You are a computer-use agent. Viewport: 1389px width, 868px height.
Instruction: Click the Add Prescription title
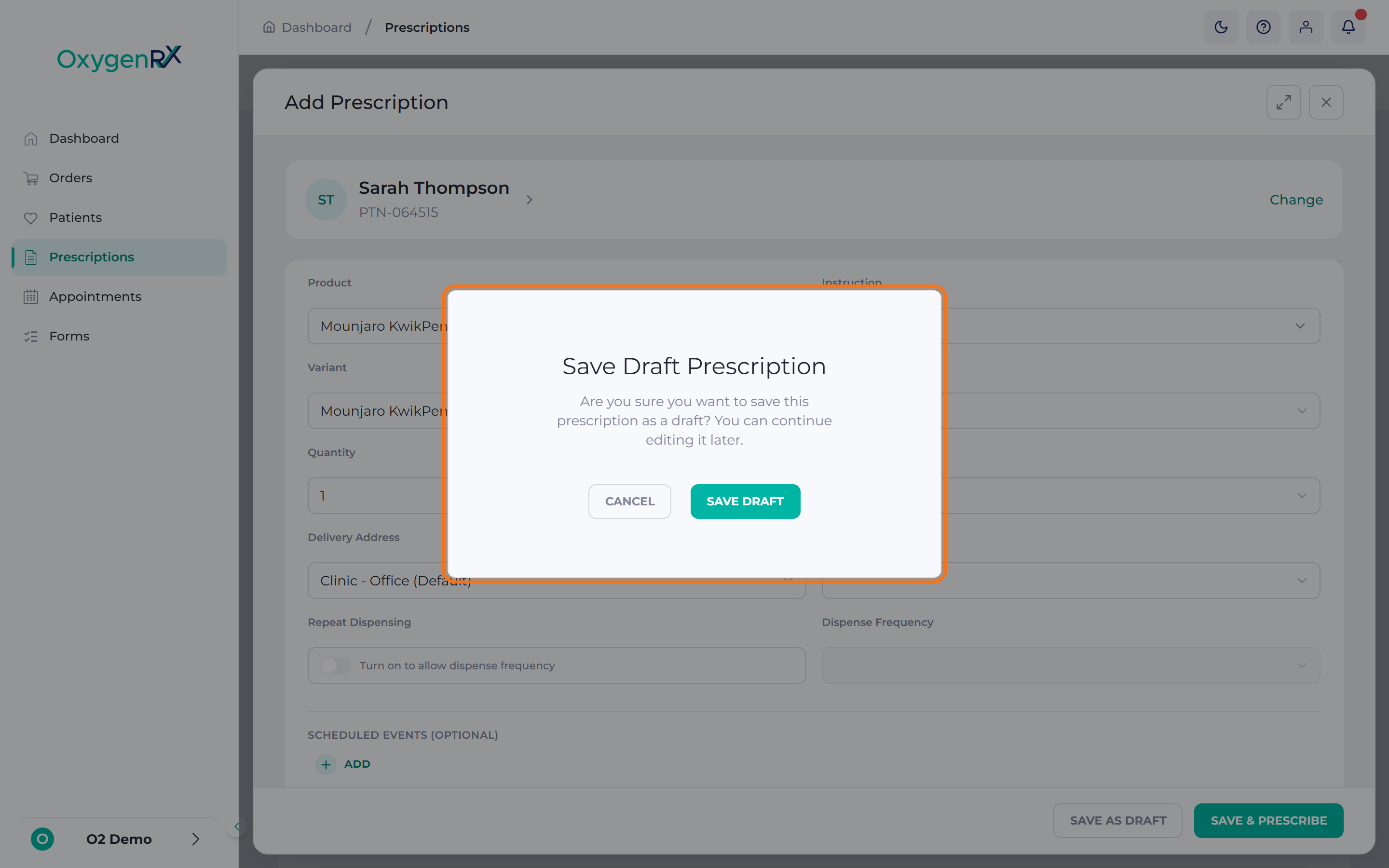pyautogui.click(x=366, y=102)
